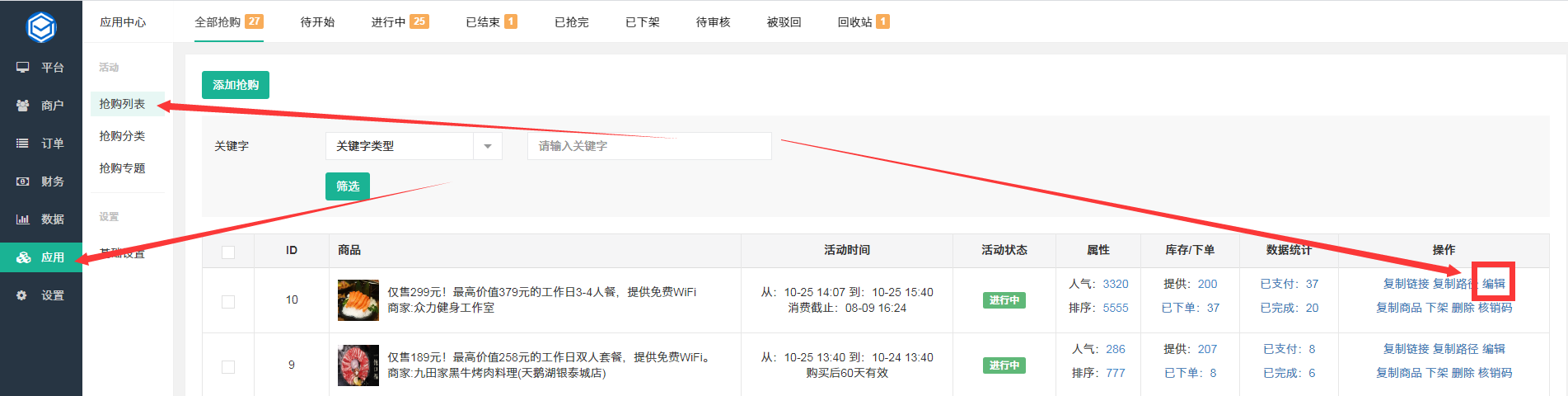This screenshot has width=1568, height=396.
Task: Click supply value 207 in ID 9 row
Action: (1208, 349)
